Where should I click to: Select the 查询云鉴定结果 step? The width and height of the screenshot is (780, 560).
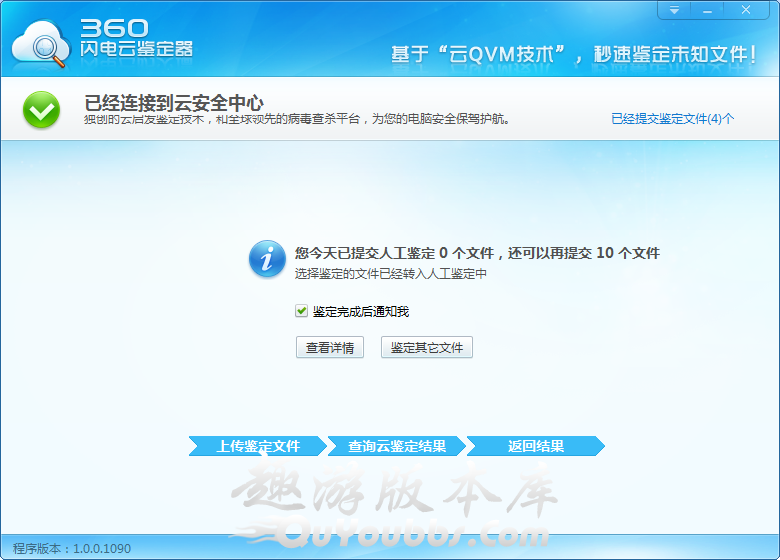tap(397, 446)
